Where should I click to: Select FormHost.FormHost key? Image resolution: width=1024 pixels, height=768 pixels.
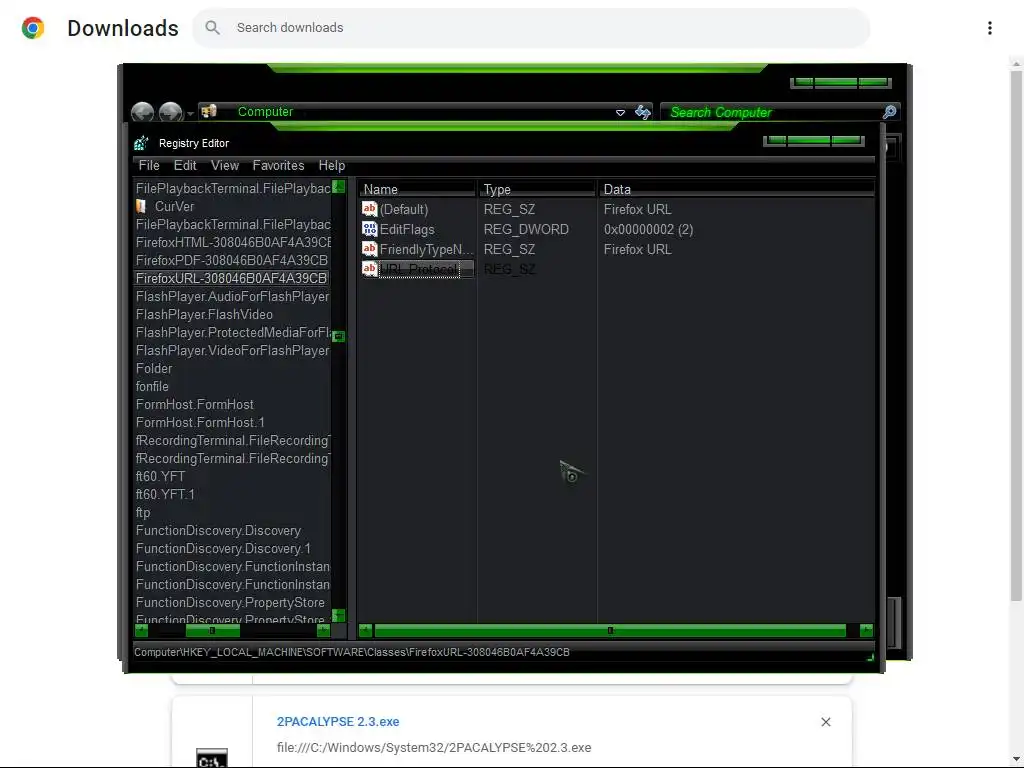[195, 404]
